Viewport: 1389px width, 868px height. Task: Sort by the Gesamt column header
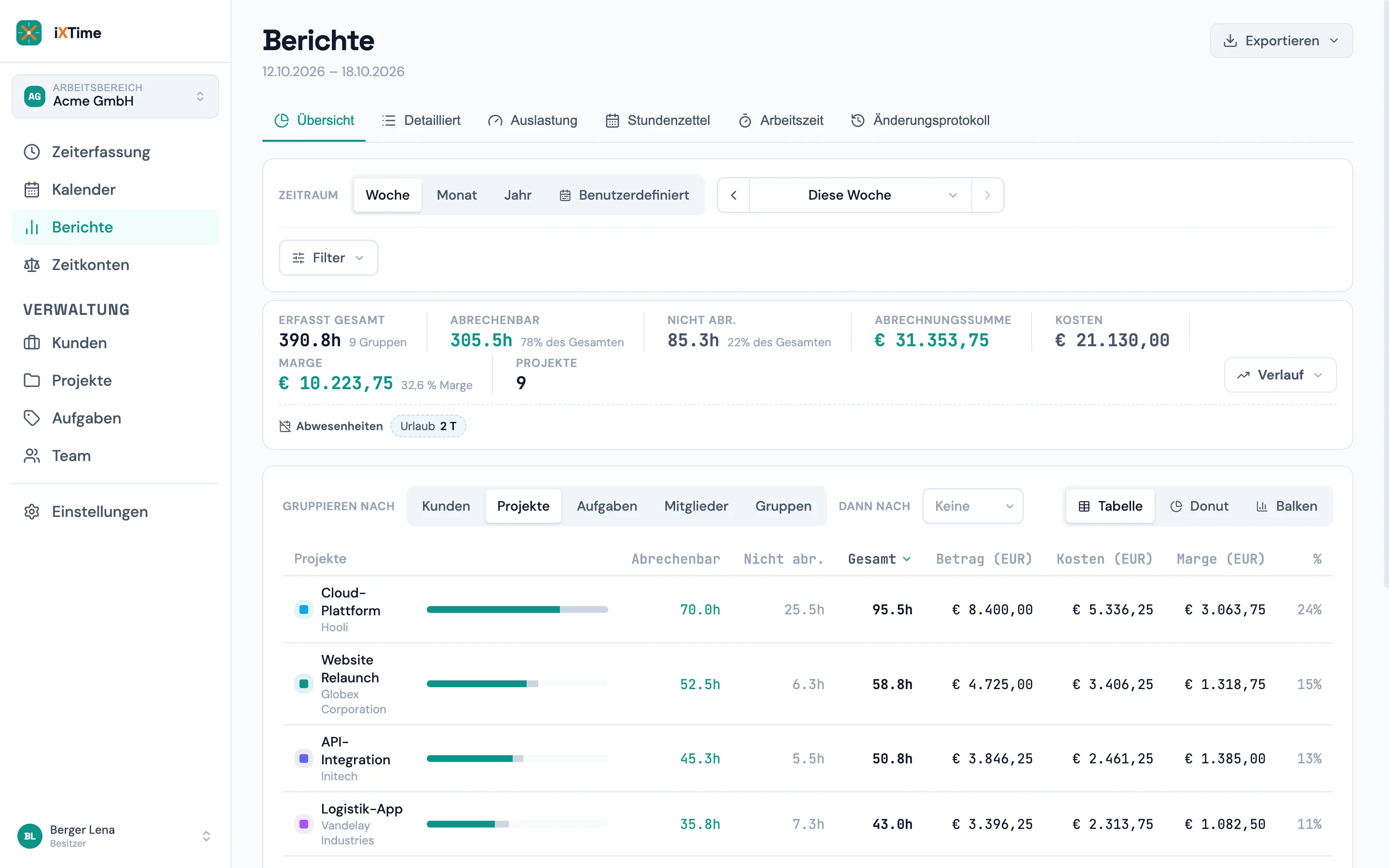pos(879,559)
